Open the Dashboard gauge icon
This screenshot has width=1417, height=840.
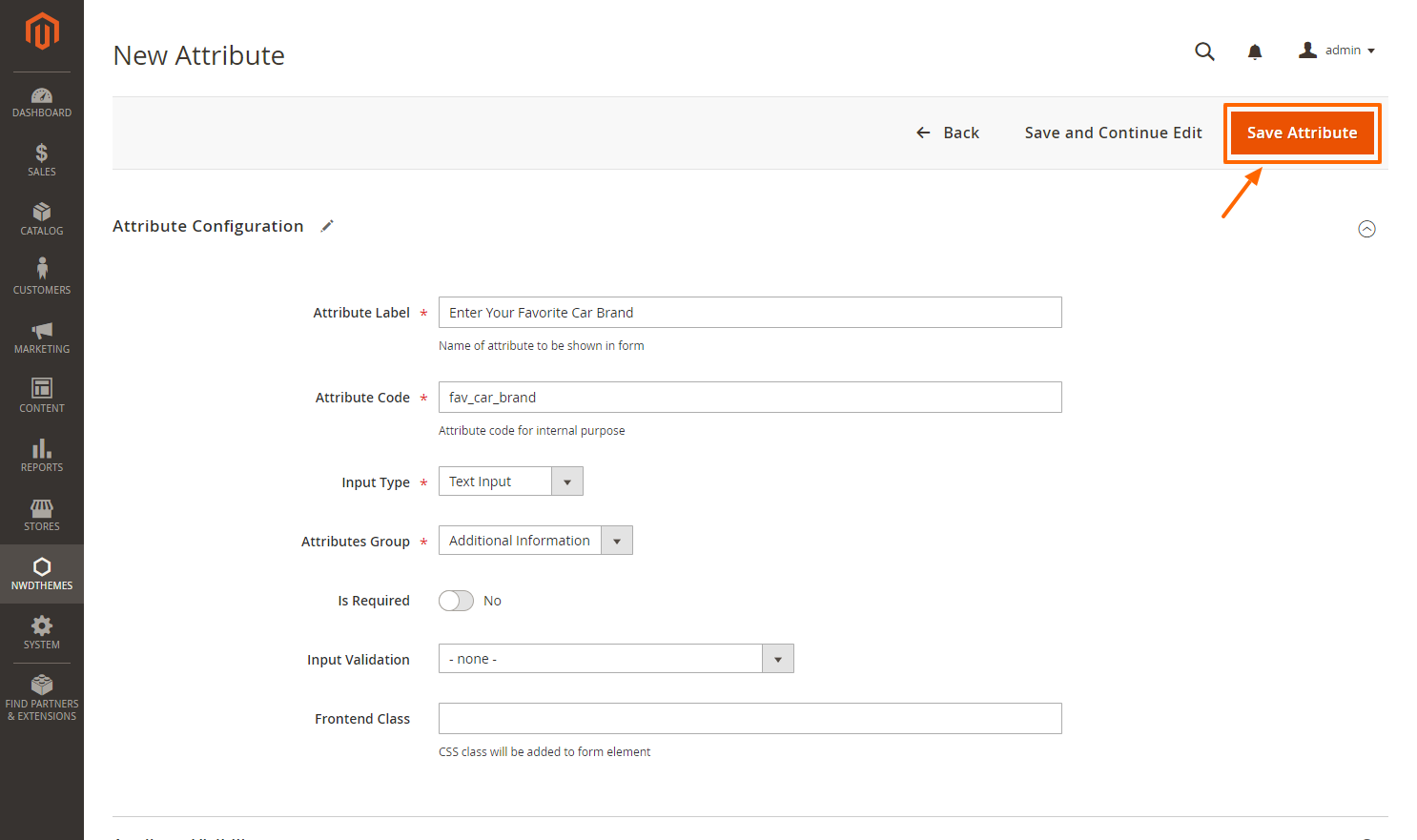tap(42, 95)
